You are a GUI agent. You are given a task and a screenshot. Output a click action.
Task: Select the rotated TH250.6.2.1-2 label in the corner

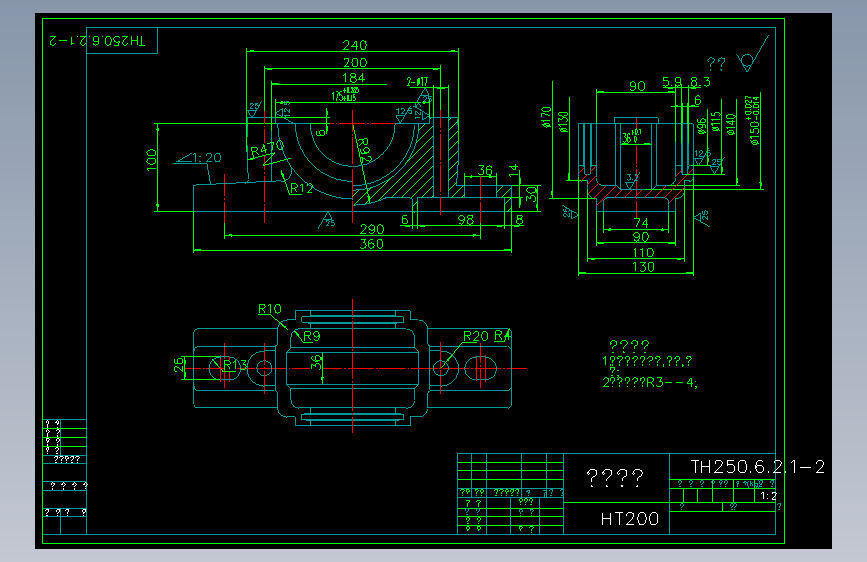point(97,41)
